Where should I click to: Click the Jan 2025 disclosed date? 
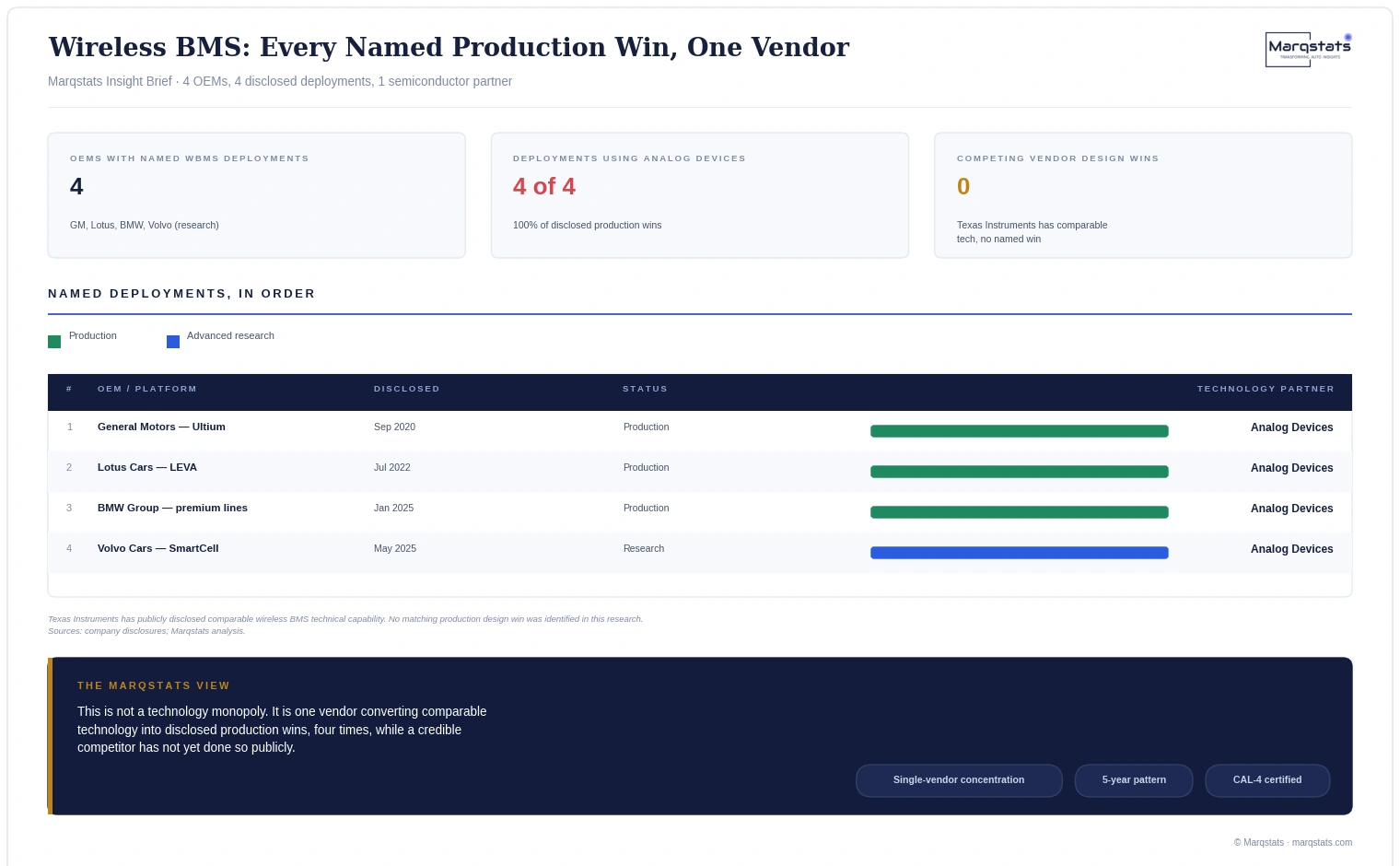point(393,508)
